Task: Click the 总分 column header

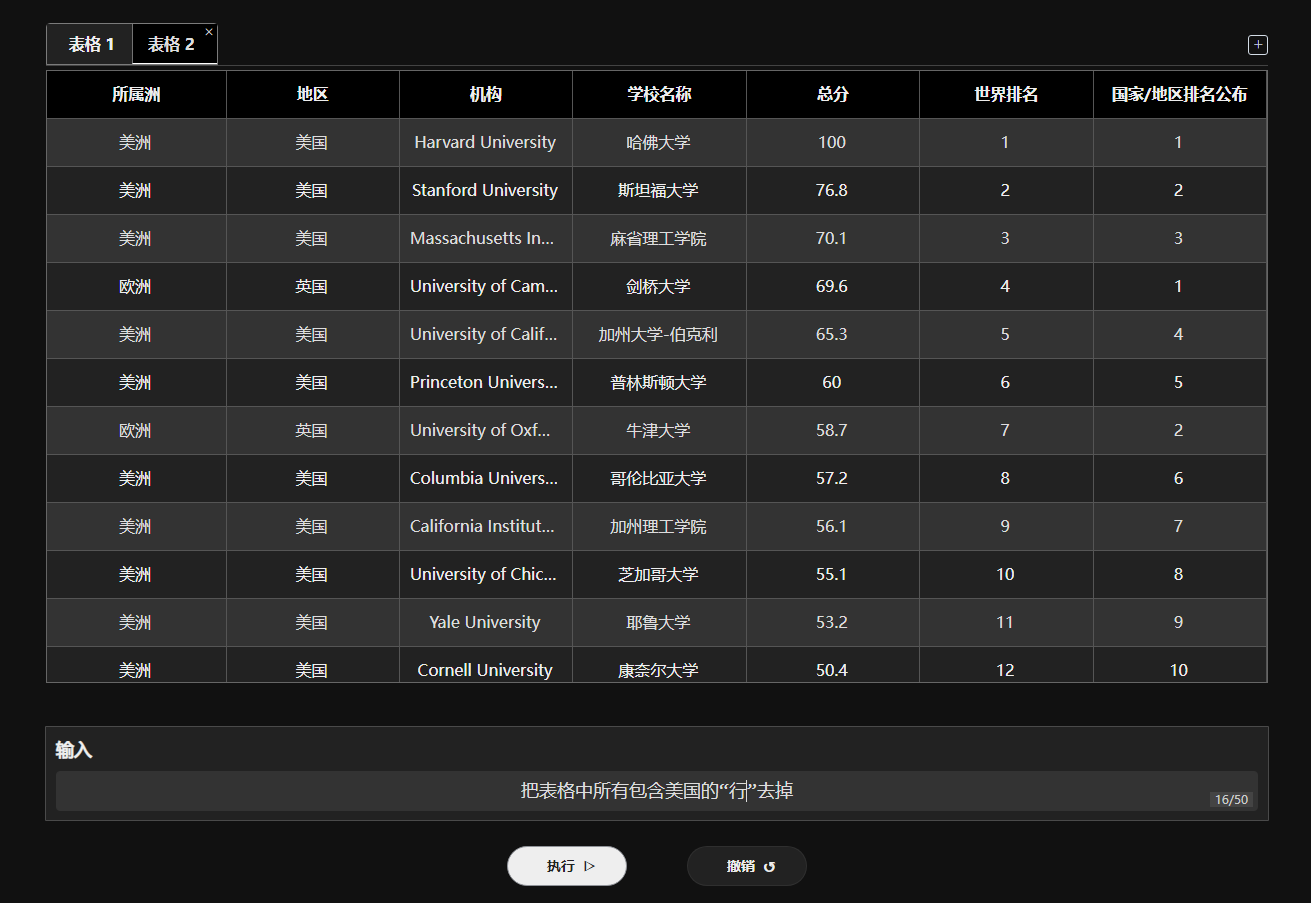Action: coord(833,95)
